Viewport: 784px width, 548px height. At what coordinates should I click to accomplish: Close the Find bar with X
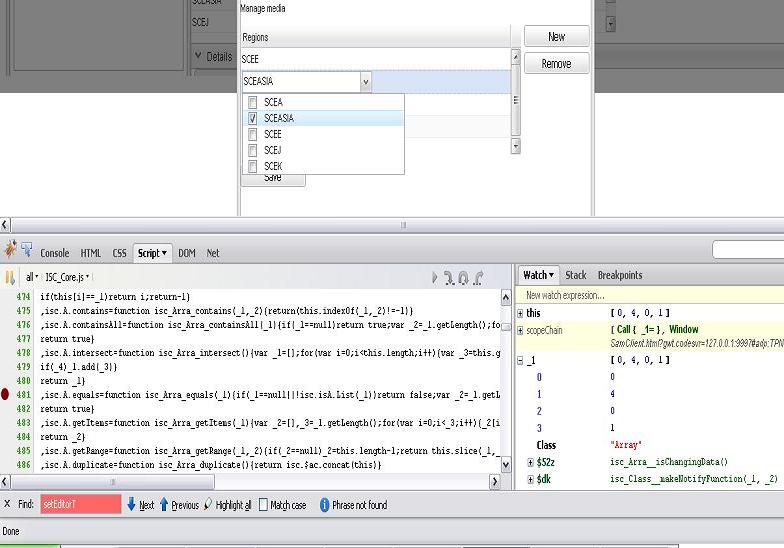click(x=8, y=505)
